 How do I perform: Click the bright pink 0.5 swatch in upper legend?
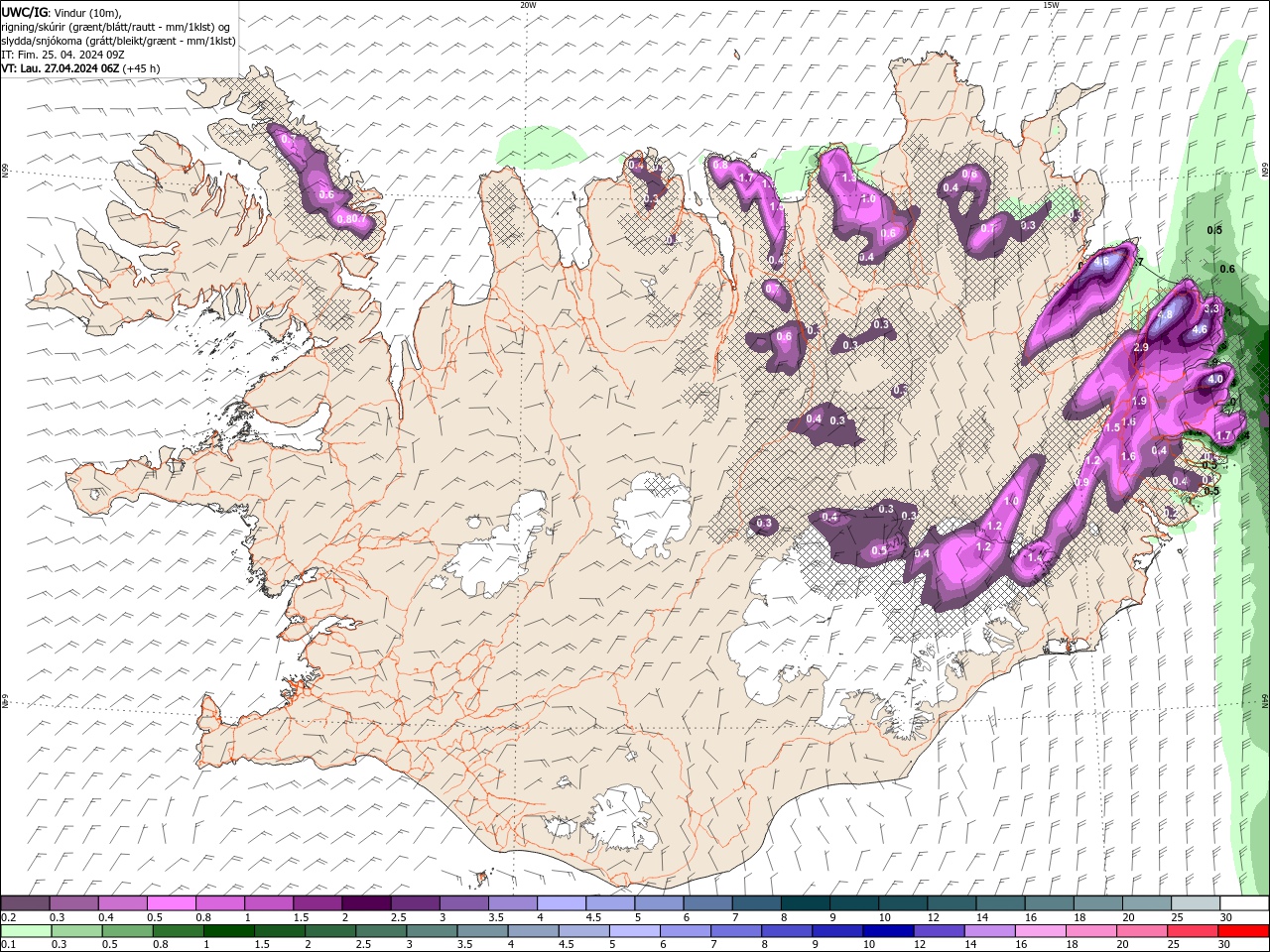[171, 903]
